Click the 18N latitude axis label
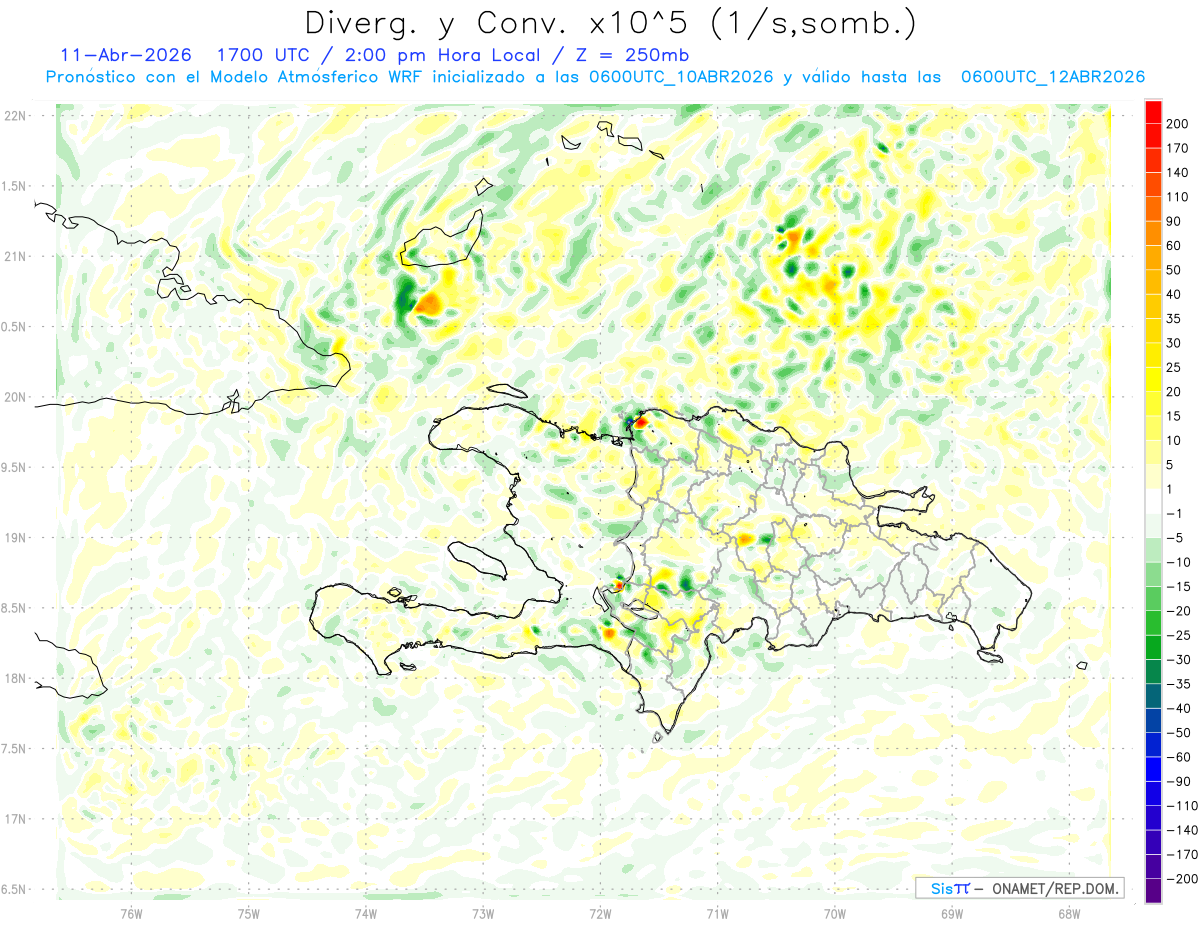The image size is (1200, 927). (14, 678)
